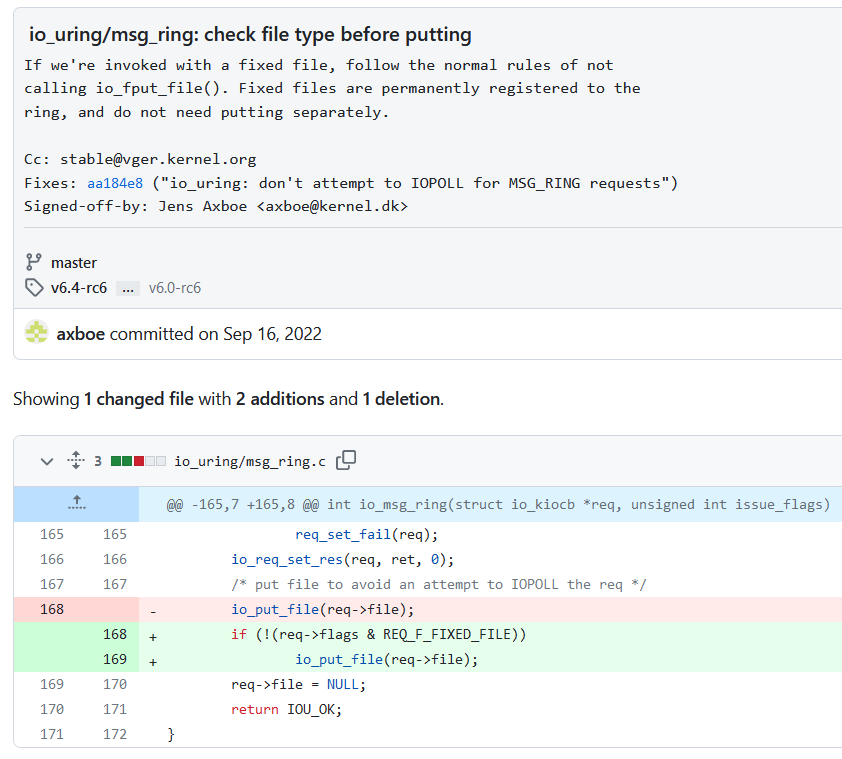Copy the io_uring/msg_ring.c file path
Viewport: 842px width, 759px height.
(x=346, y=461)
